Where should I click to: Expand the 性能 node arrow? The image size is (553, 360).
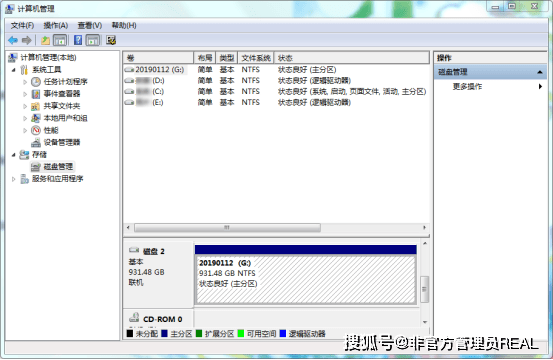[x=25, y=130]
